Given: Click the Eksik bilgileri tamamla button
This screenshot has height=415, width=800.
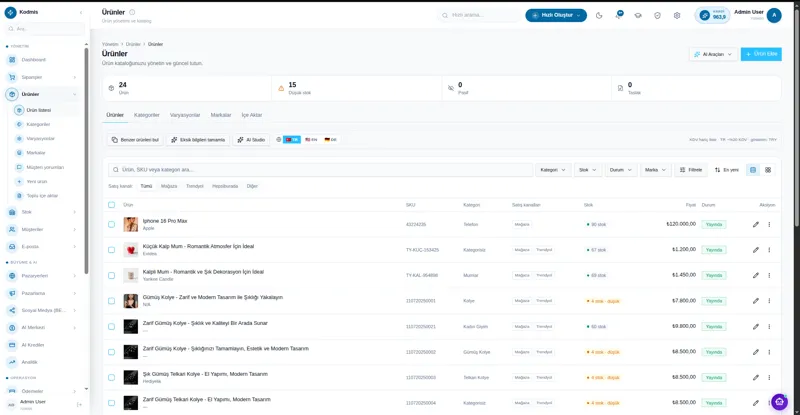Looking at the screenshot, I should tap(198, 140).
